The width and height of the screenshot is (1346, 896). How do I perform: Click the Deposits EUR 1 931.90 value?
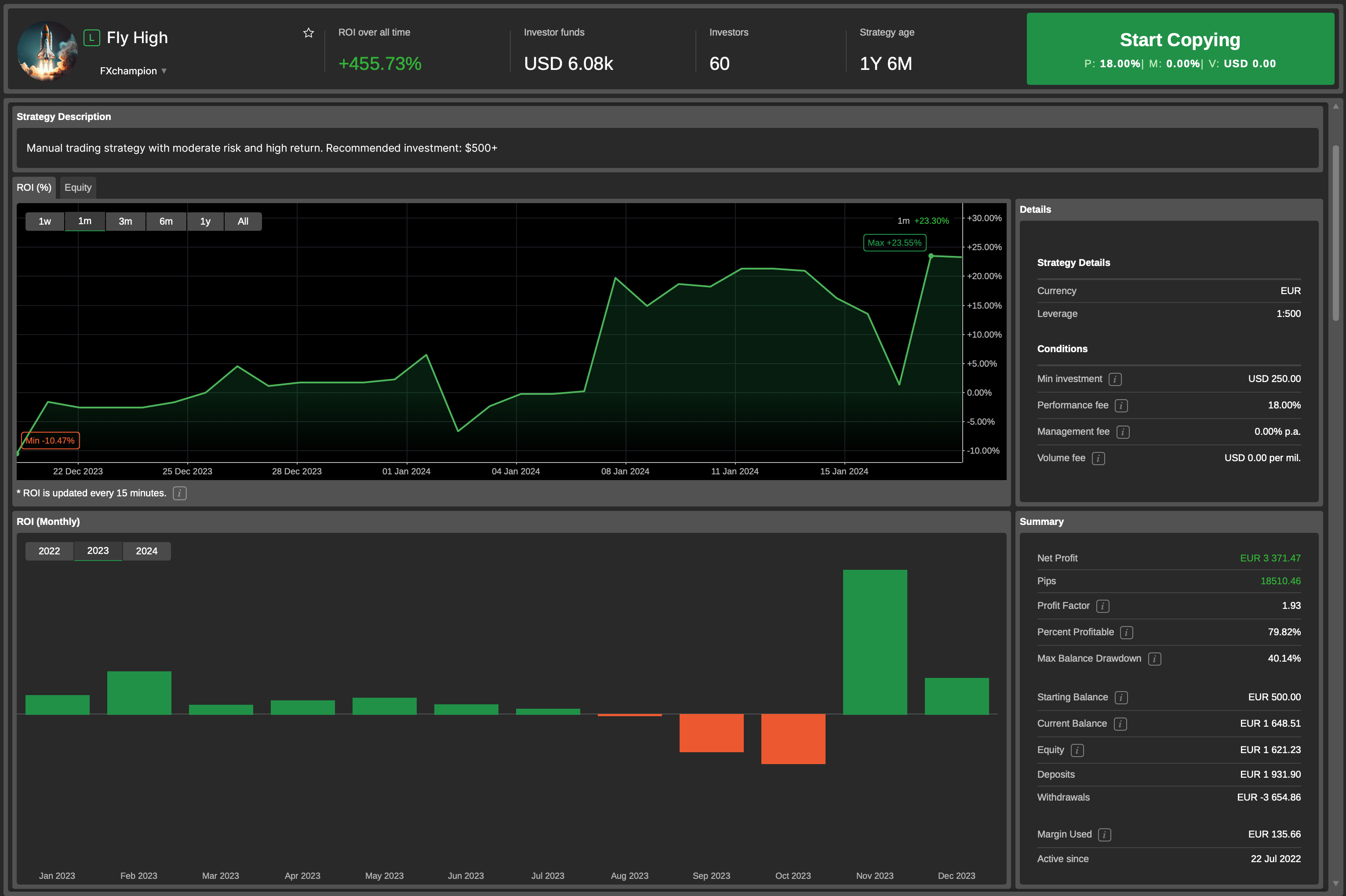pyautogui.click(x=1270, y=774)
